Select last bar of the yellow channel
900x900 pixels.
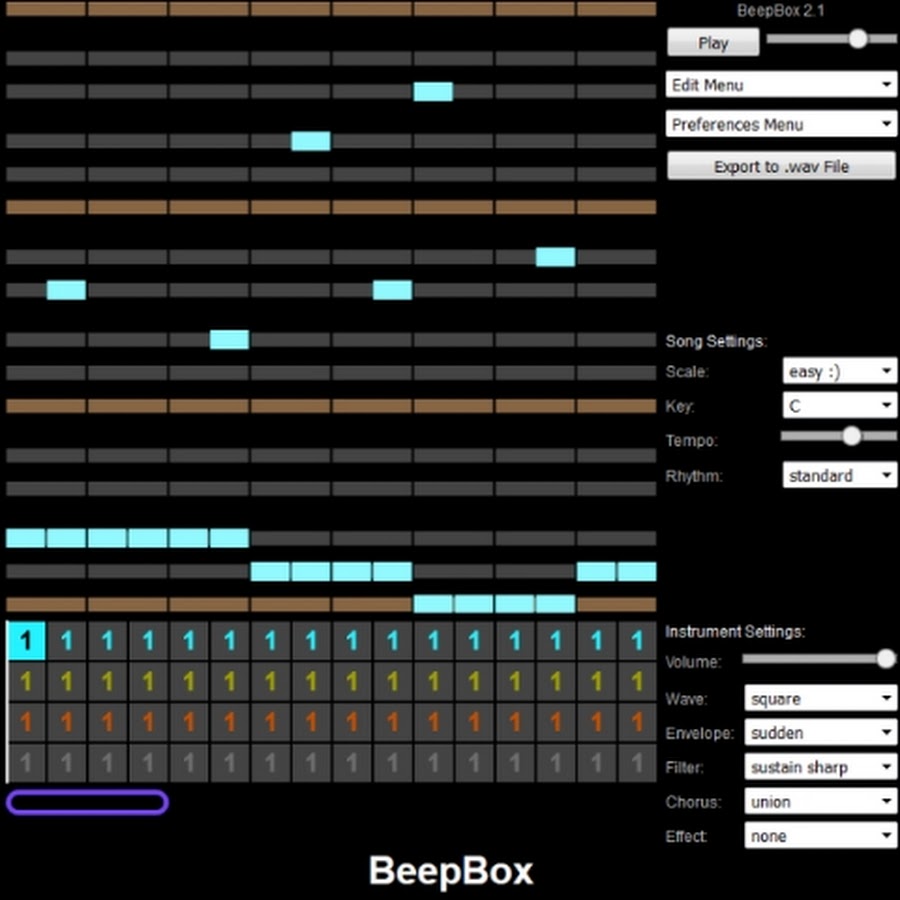(637, 681)
